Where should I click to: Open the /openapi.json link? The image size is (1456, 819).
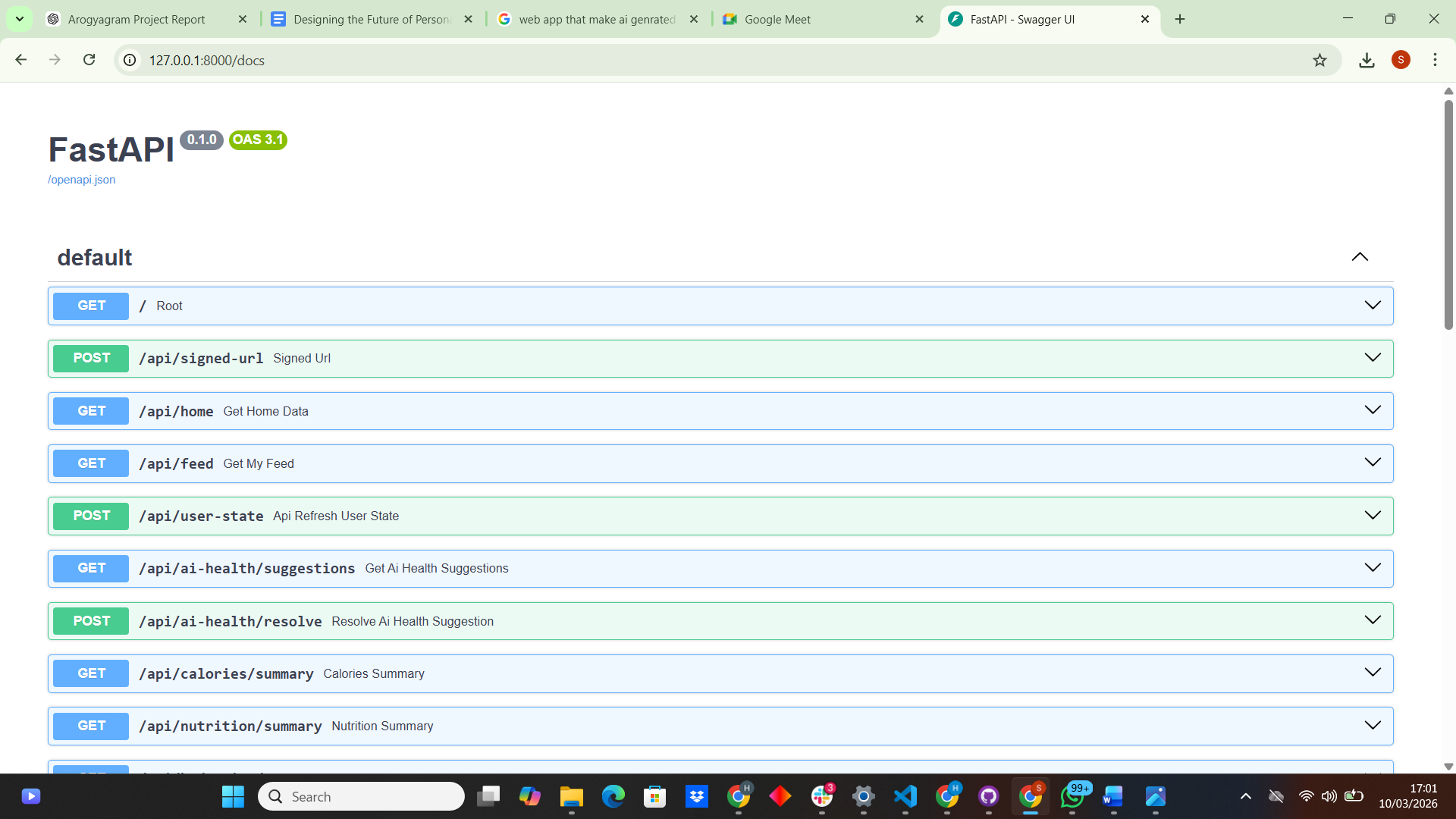[82, 180]
